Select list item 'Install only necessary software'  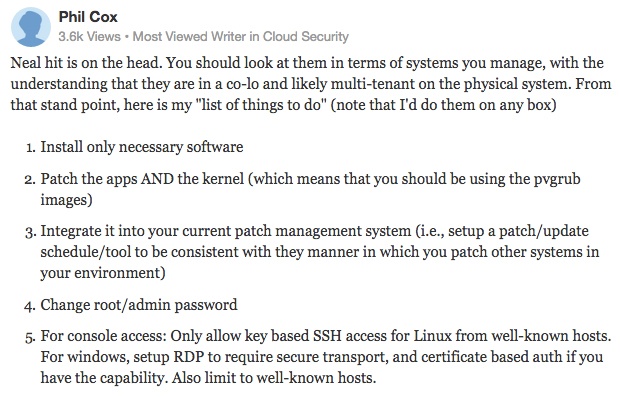coord(142,147)
